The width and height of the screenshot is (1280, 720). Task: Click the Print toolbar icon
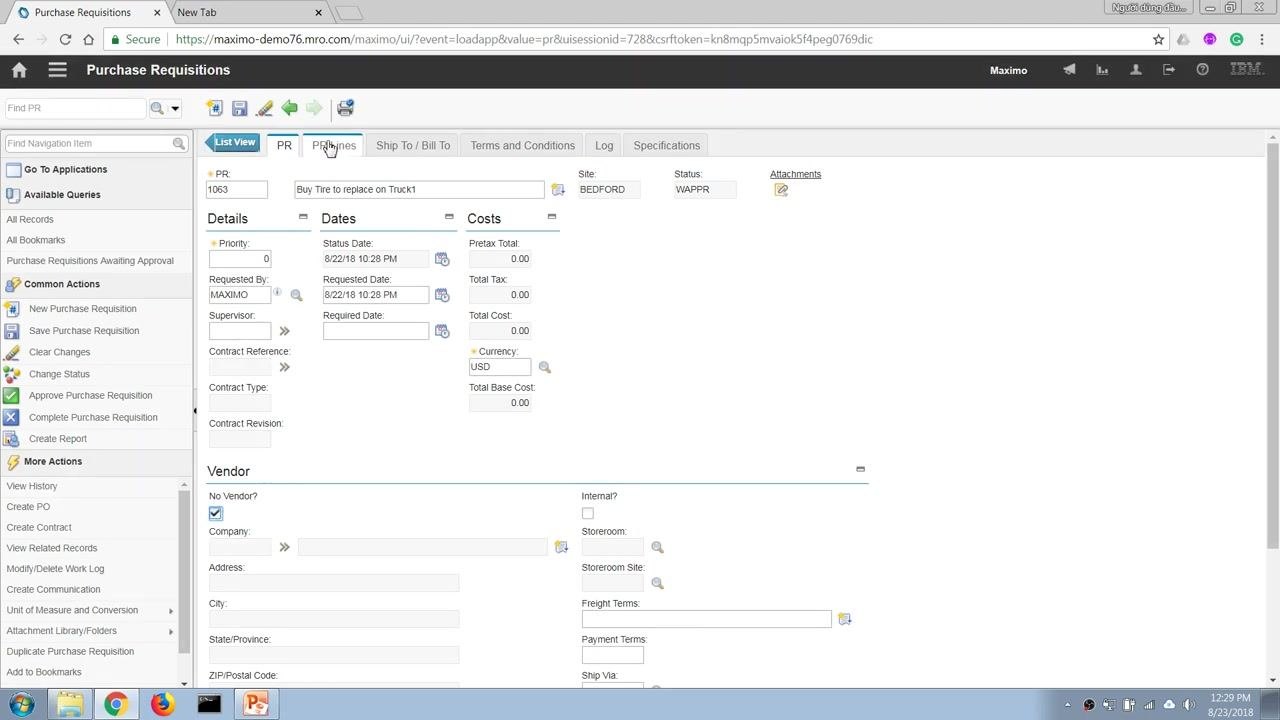pos(345,108)
